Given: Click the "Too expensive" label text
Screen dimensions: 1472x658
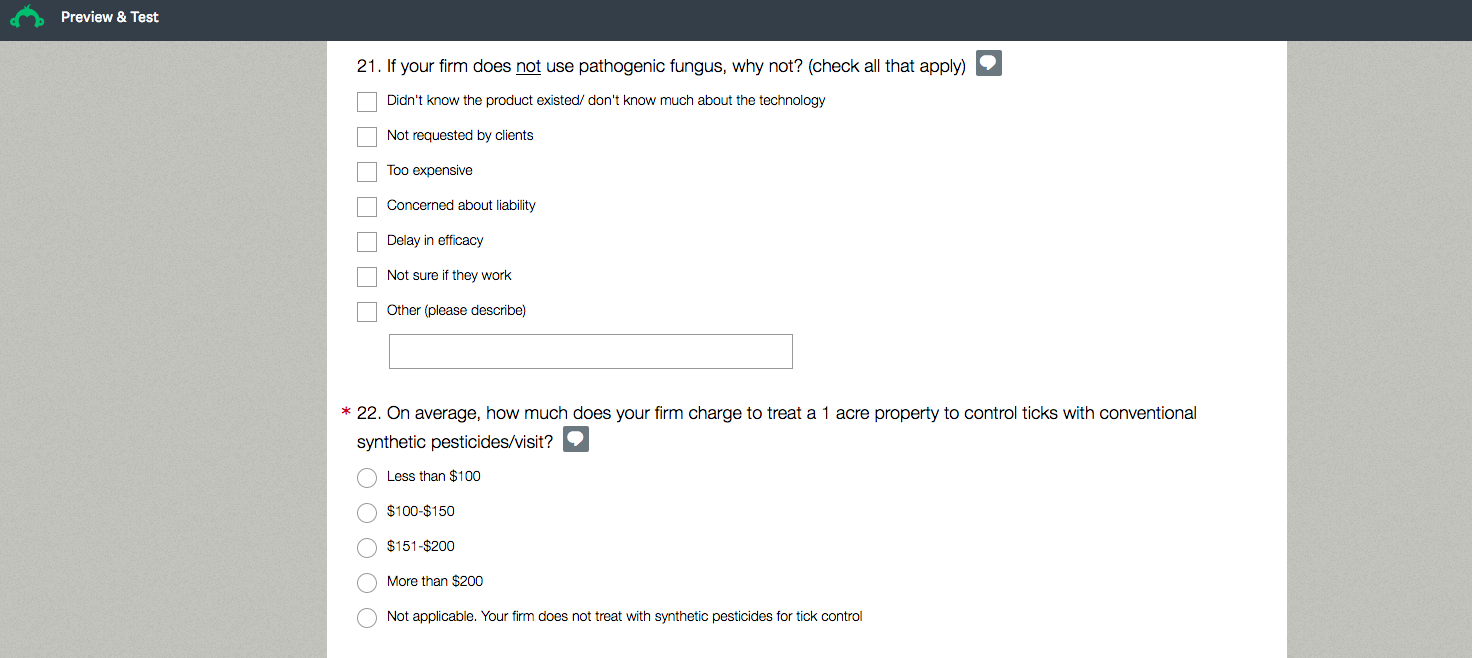Looking at the screenshot, I should coord(430,171).
